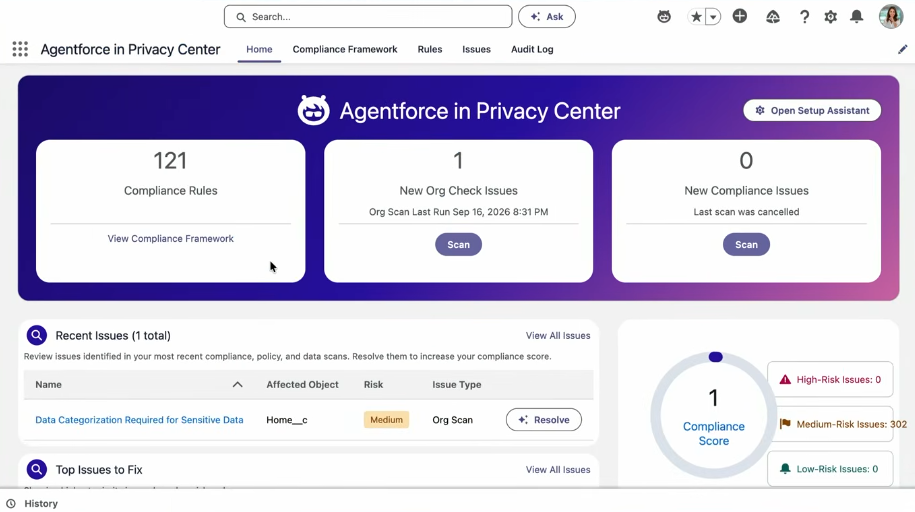Sort by the Name column chevron

click(x=238, y=385)
